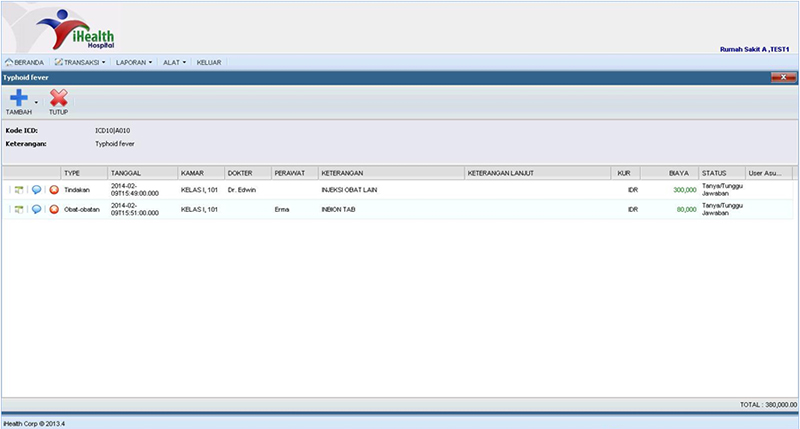Click red delete icon in Obat-obatan row
Image resolution: width=800 pixels, height=429 pixels.
pyautogui.click(x=53, y=209)
